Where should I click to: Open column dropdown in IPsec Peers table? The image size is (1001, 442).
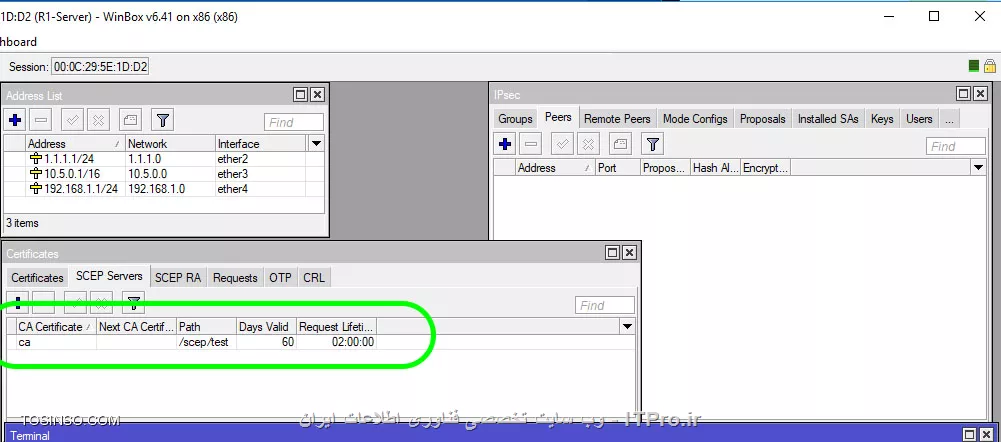979,167
